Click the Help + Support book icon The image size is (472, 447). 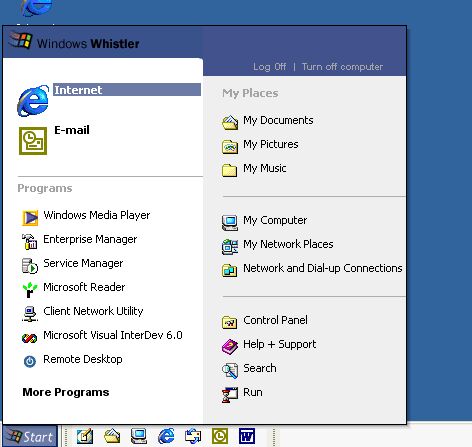coord(230,346)
